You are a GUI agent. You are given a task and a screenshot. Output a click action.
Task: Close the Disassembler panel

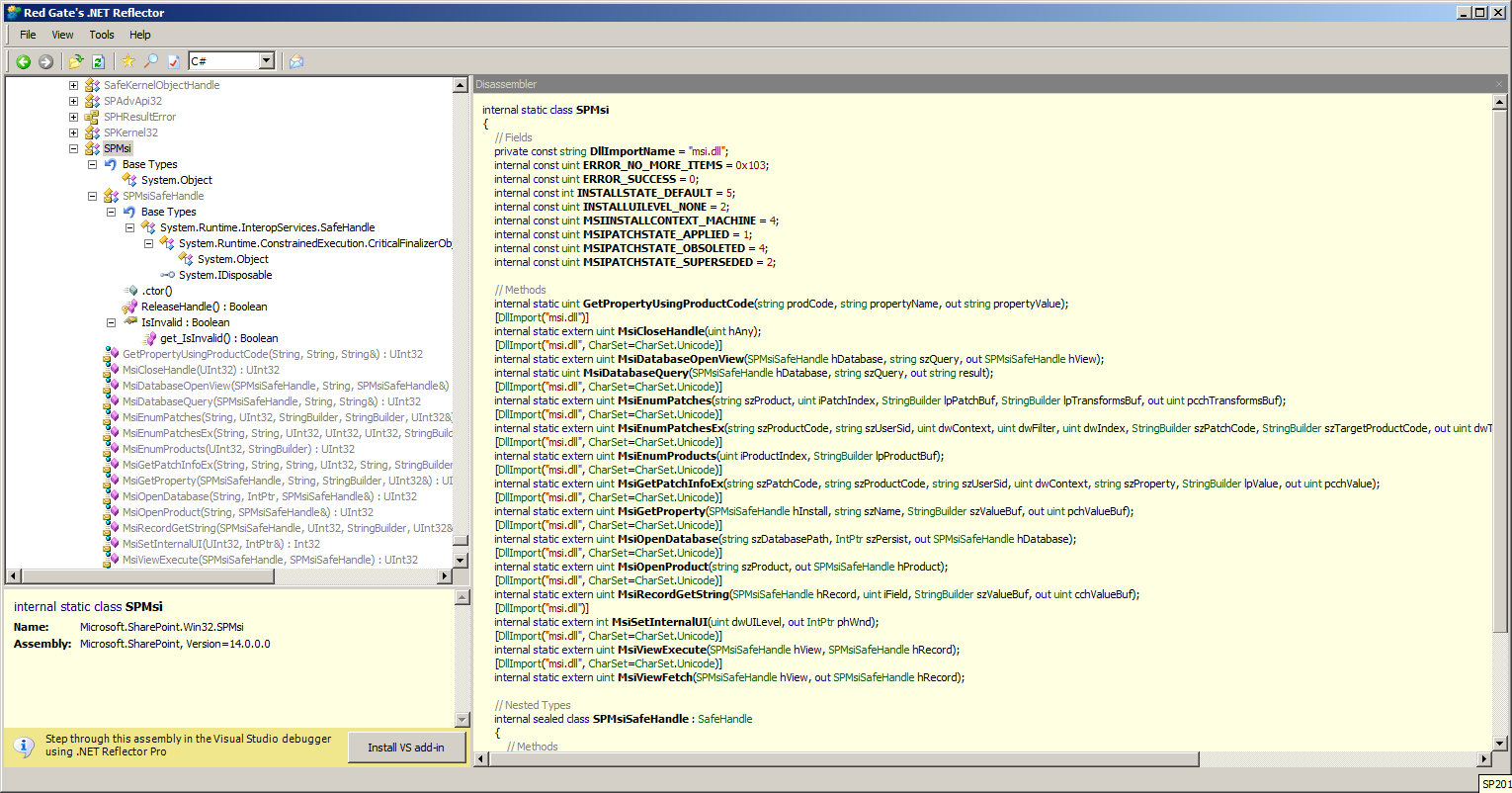[1498, 84]
